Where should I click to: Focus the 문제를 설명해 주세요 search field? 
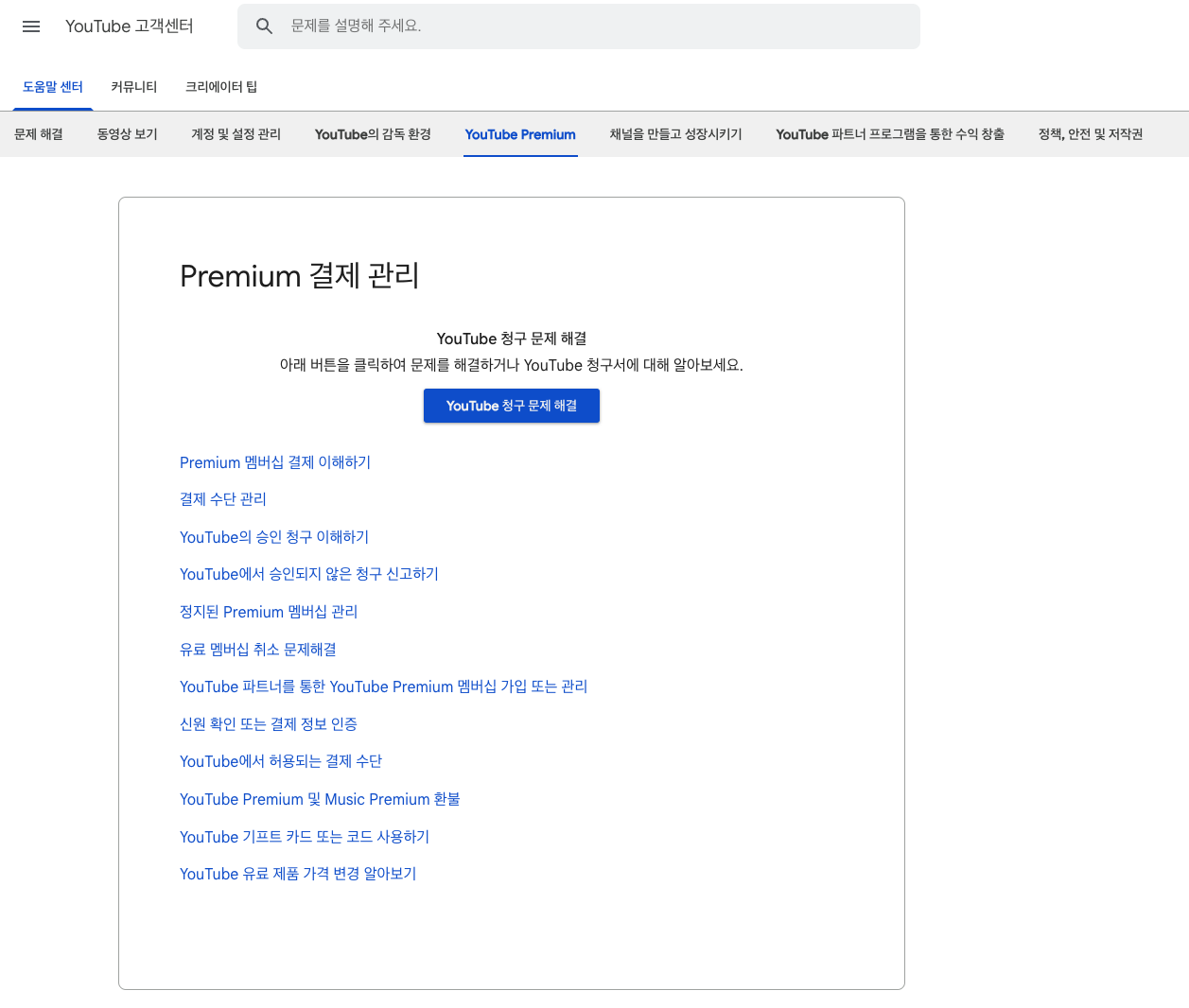[x=578, y=26]
